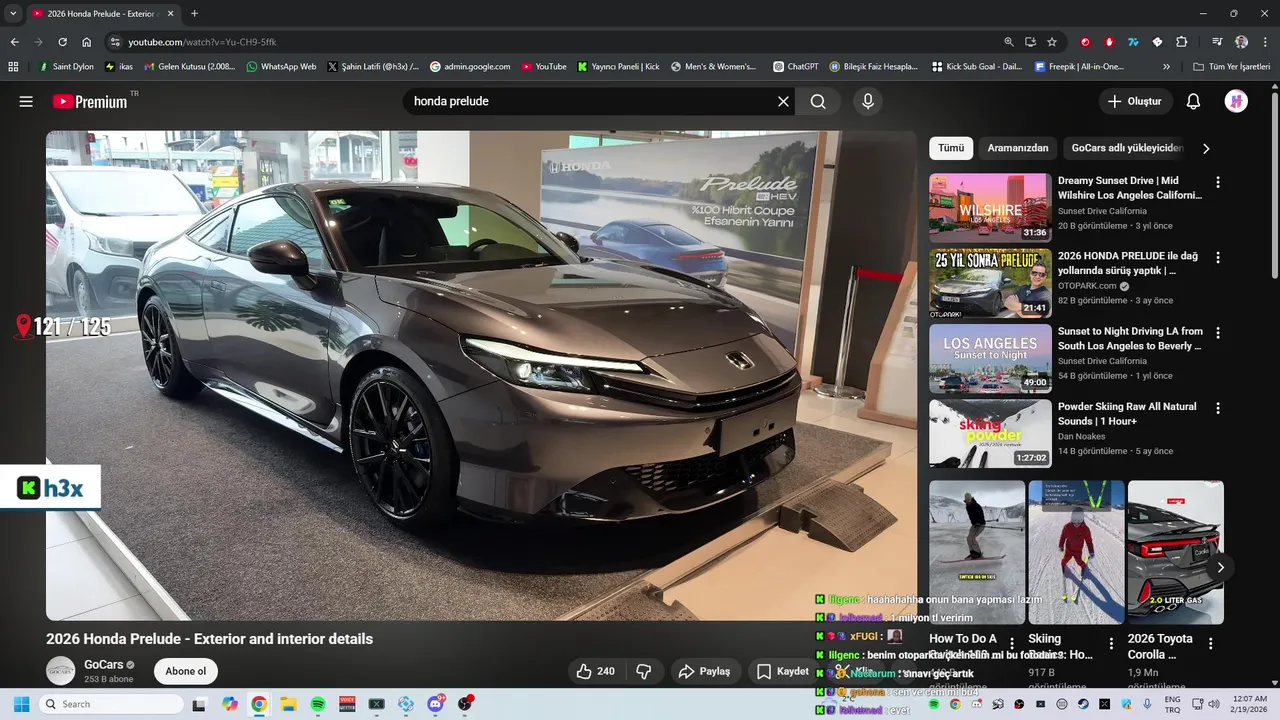This screenshot has height=720, width=1280.
Task: Open the 2026 Toyota Corolla short thumbnail
Action: (x=1175, y=552)
